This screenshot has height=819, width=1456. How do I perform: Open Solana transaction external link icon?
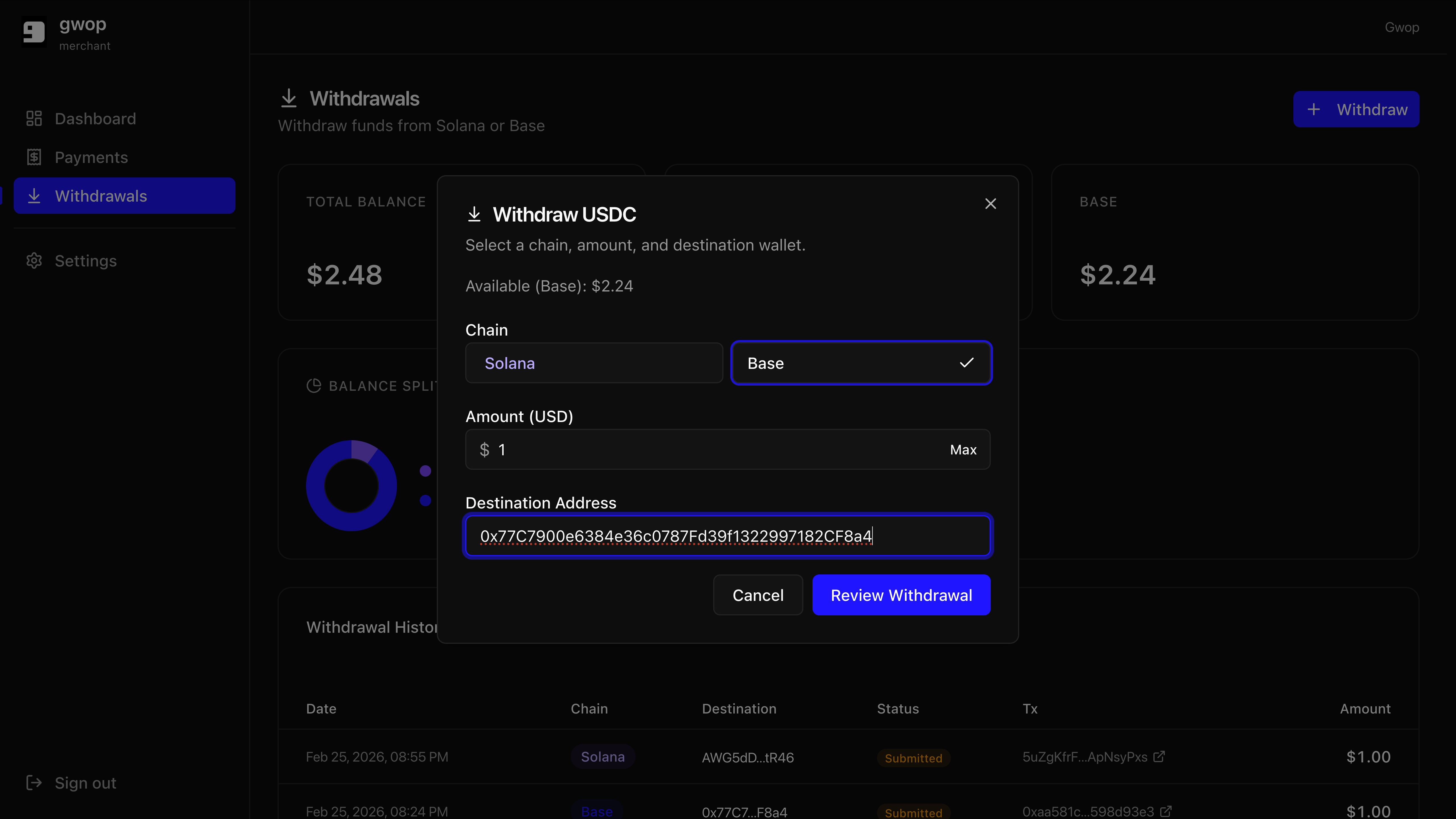1159,756
